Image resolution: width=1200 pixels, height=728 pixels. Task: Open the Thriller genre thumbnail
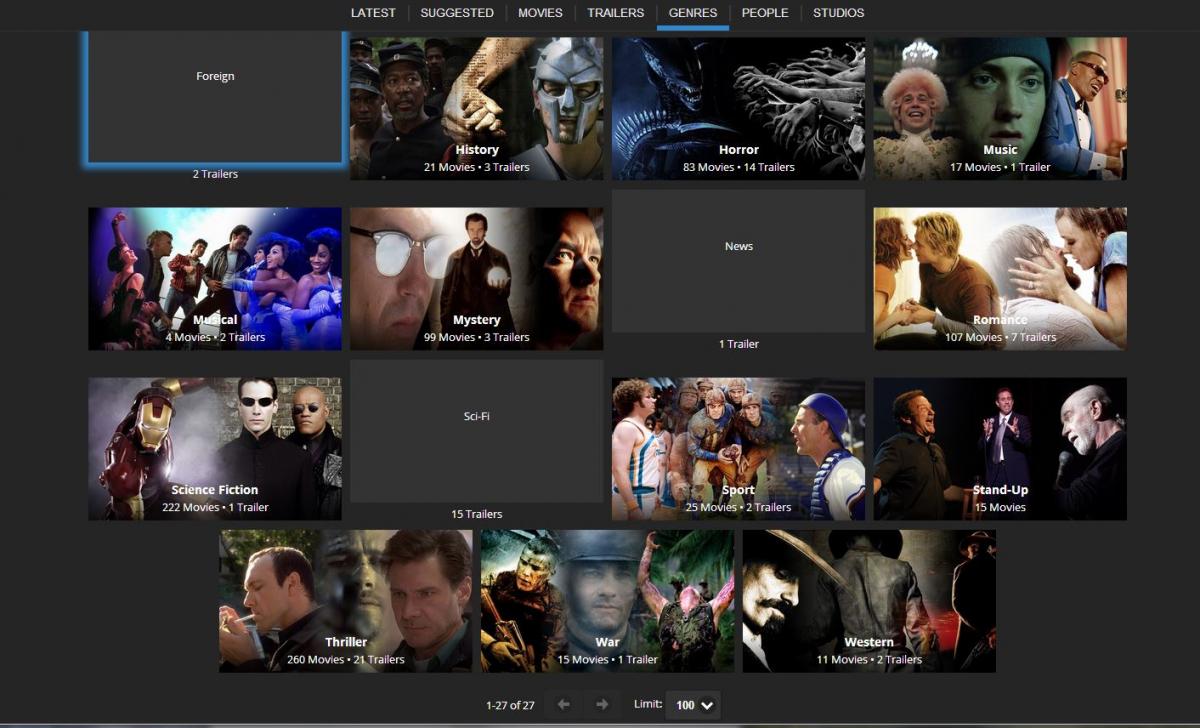(346, 601)
